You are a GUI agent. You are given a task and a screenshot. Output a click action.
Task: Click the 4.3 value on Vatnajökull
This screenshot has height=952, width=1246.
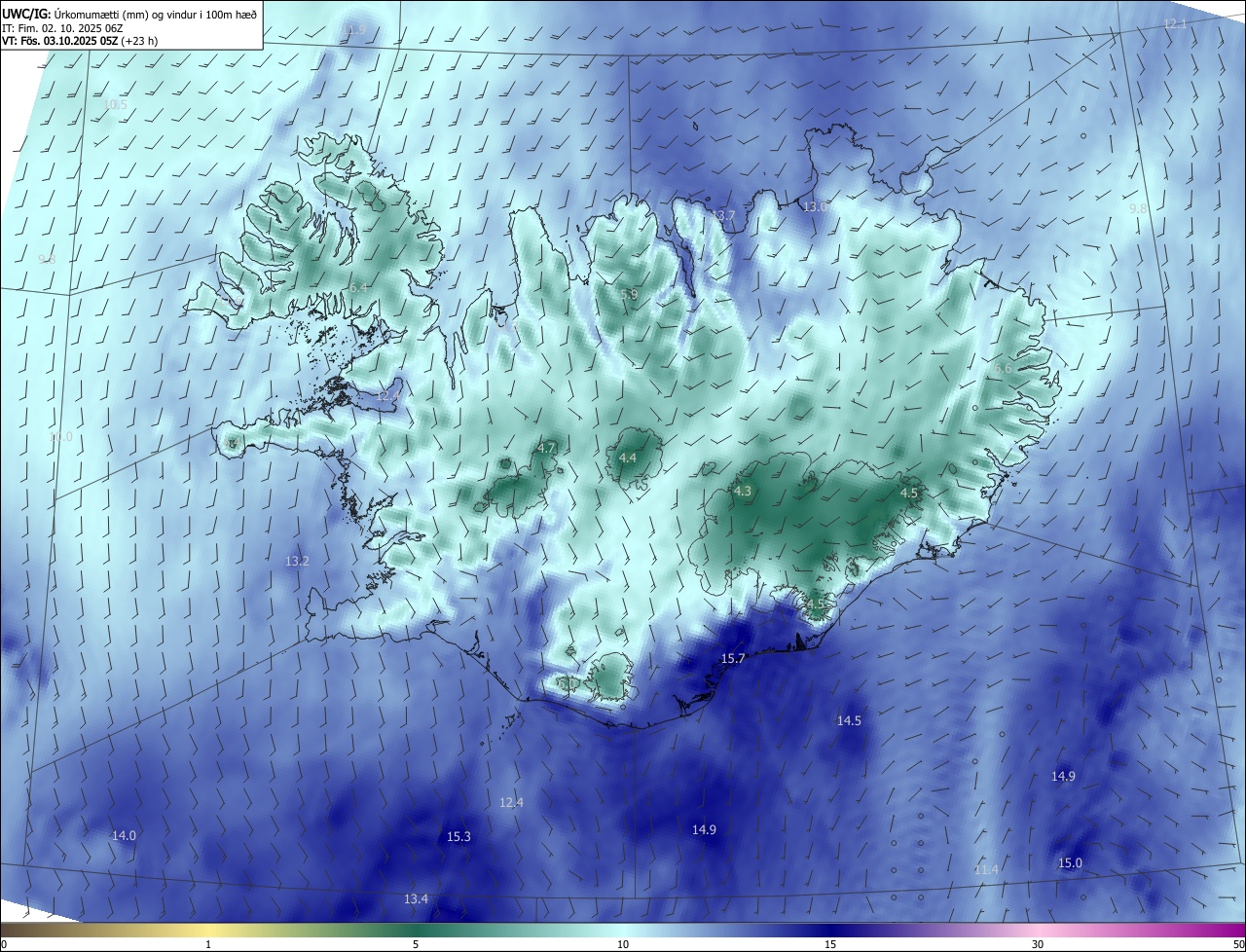pyautogui.click(x=743, y=492)
